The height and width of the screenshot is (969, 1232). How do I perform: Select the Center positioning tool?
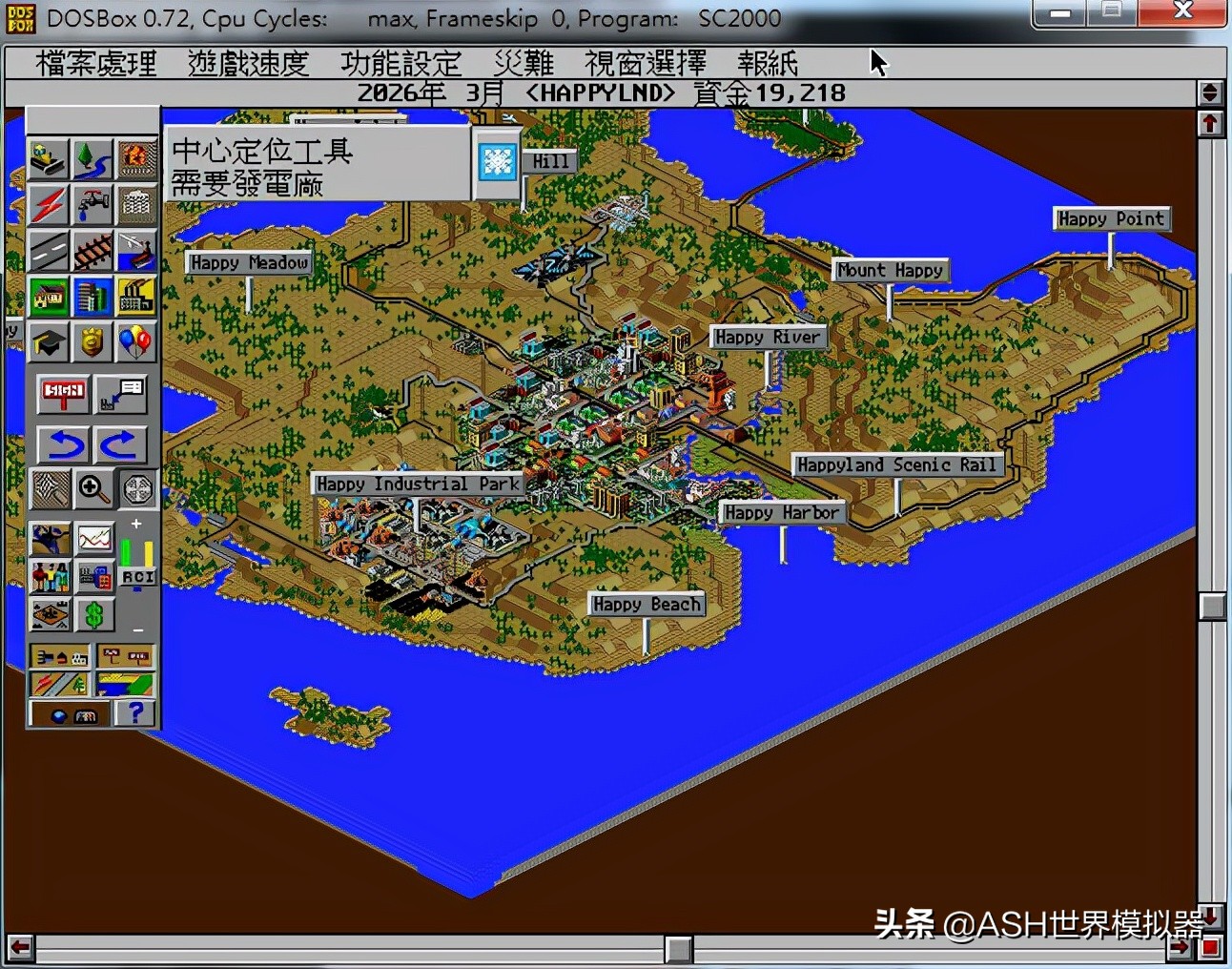point(138,489)
